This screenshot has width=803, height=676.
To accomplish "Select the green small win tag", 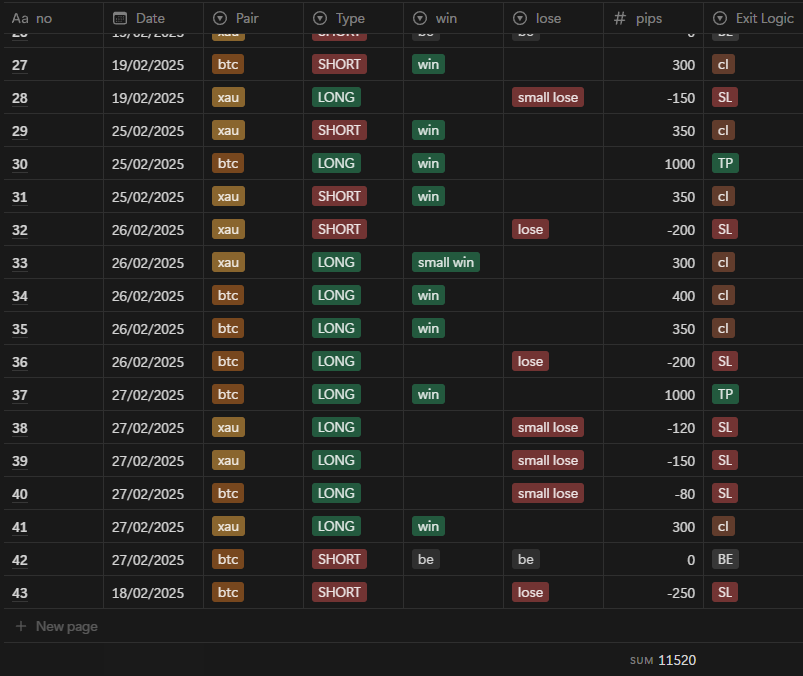I will click(x=446, y=262).
